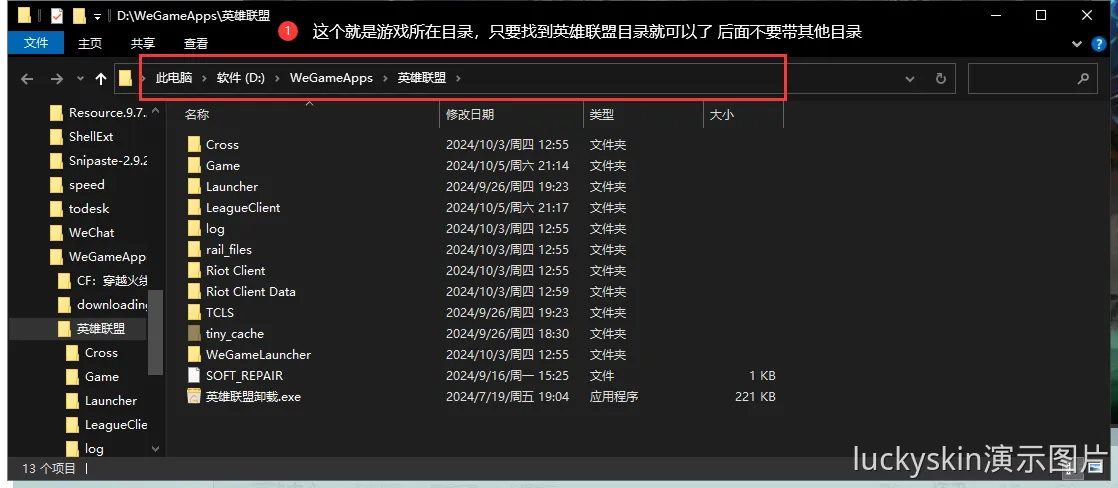Open Cross subfolder in navigation tree
This screenshot has width=1118, height=488.
(x=101, y=352)
